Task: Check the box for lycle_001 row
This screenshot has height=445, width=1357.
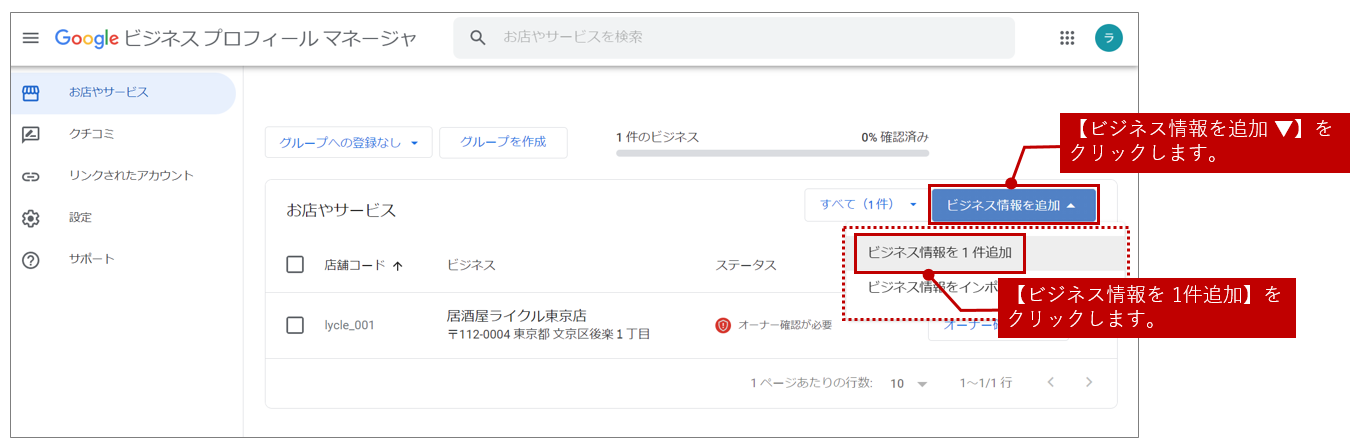Action: (x=295, y=325)
